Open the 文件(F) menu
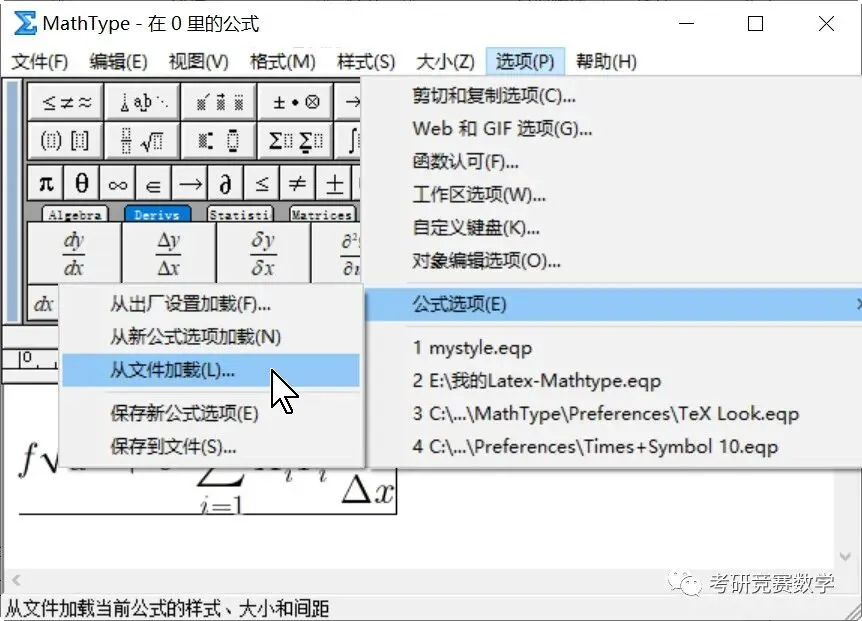Screen dimensions: 862x621 click(x=40, y=62)
